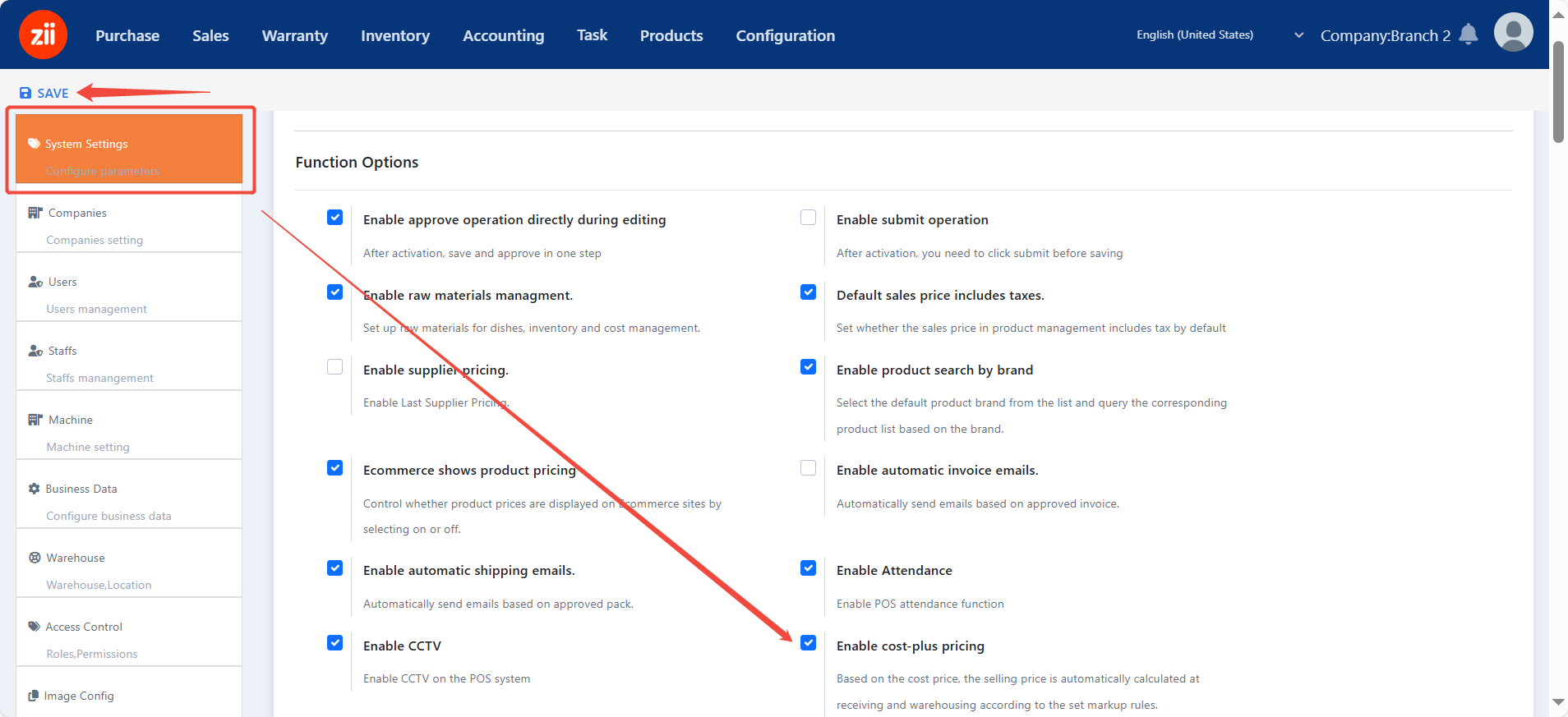The image size is (1568, 717).
Task: Click Company:Branch 2 label
Action: 1386,35
